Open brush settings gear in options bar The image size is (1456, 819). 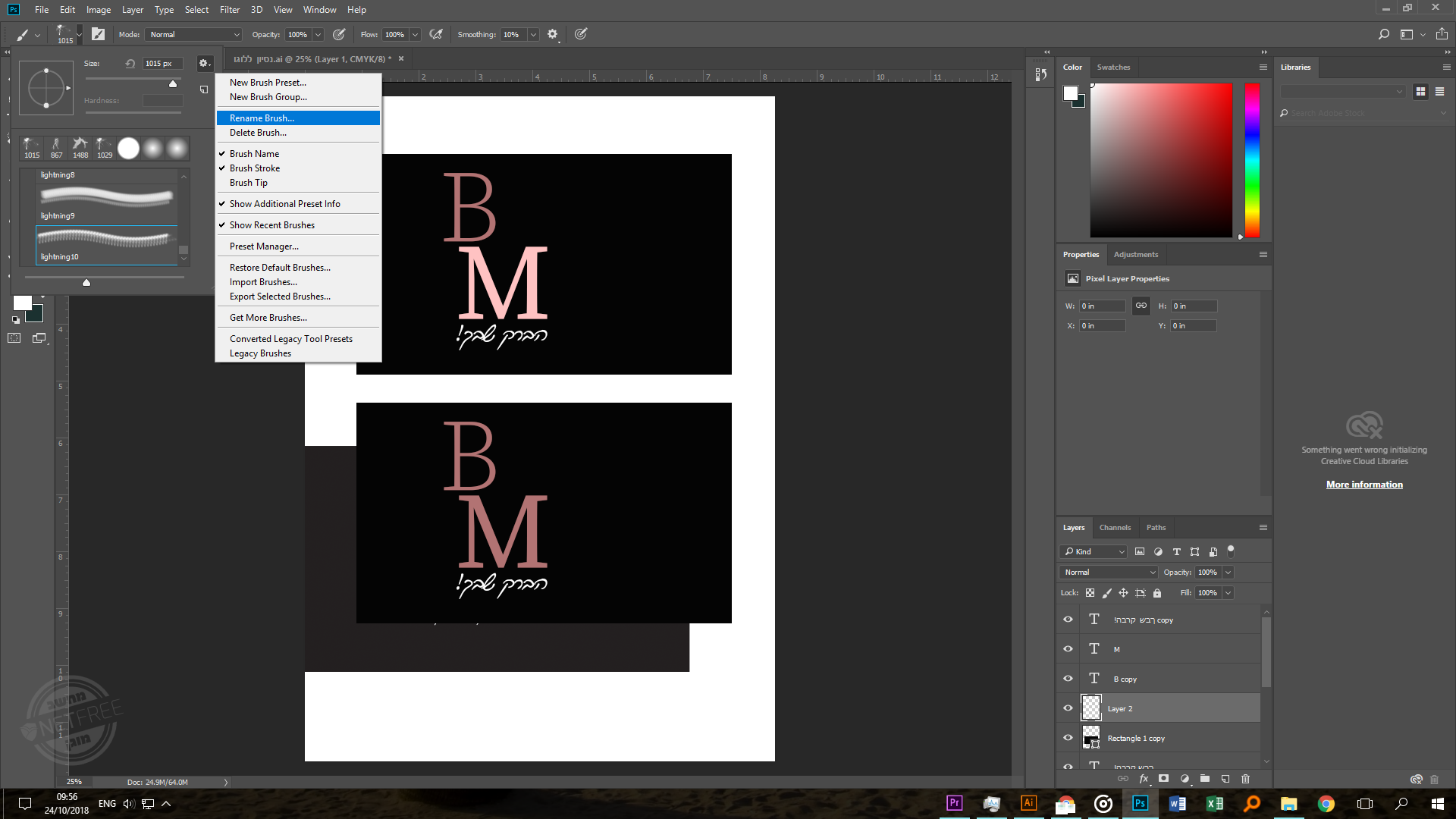[553, 34]
